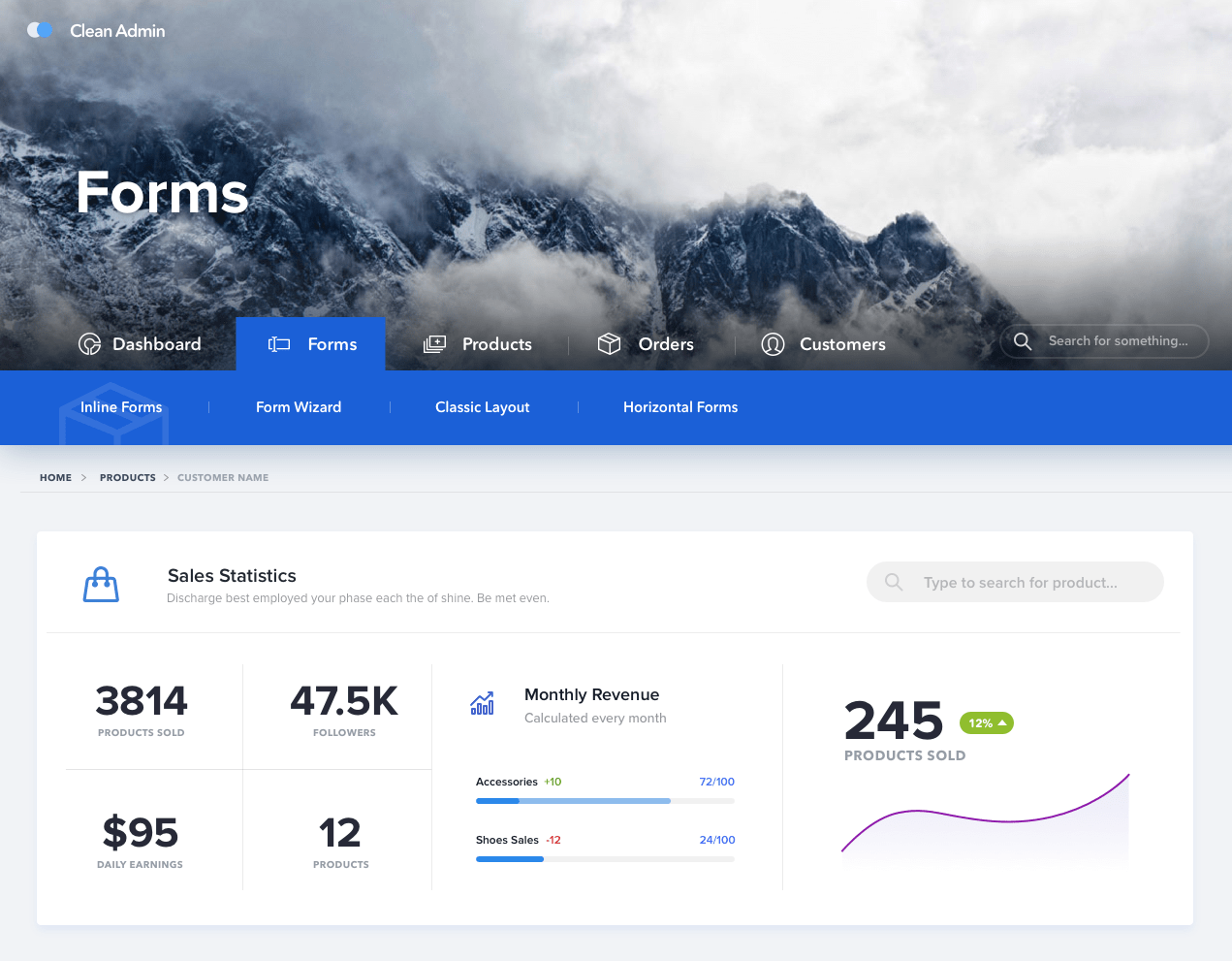Click the Accessories progress bar
Viewport: 1232px width, 961px height.
click(x=605, y=801)
